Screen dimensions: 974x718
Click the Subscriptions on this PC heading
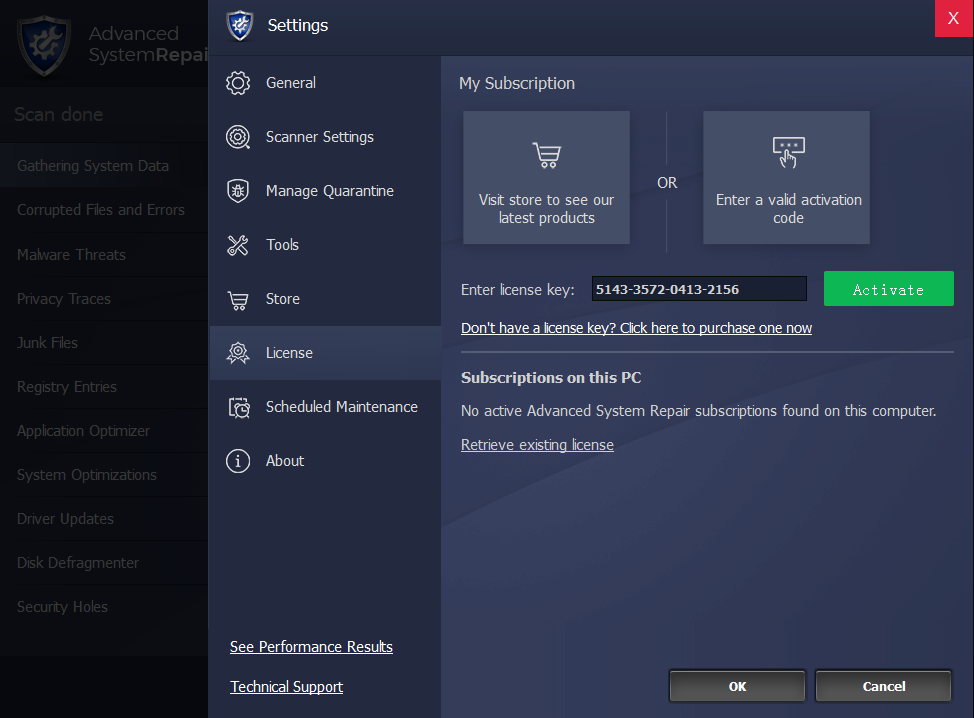[551, 378]
